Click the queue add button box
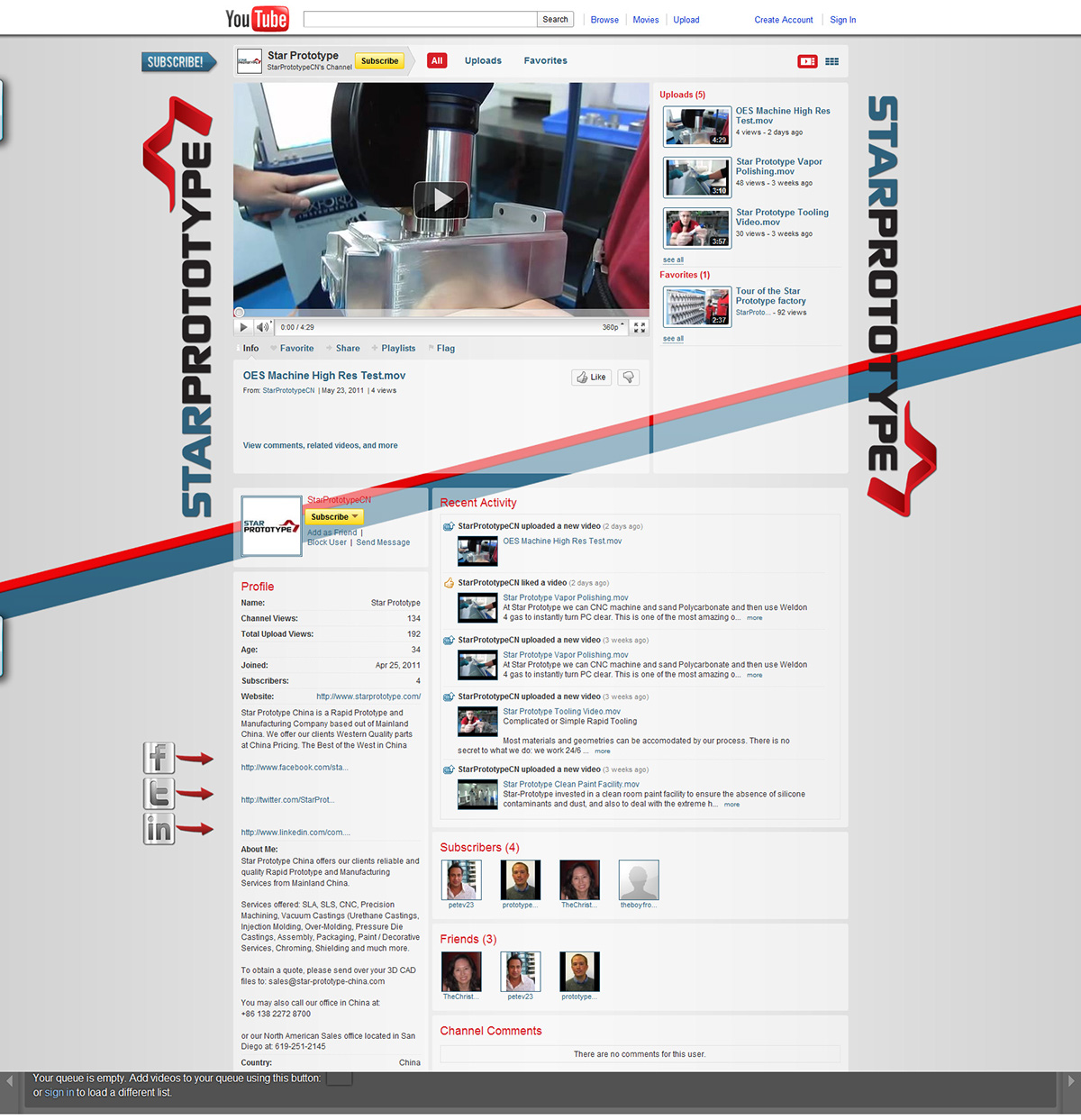 (x=339, y=1079)
